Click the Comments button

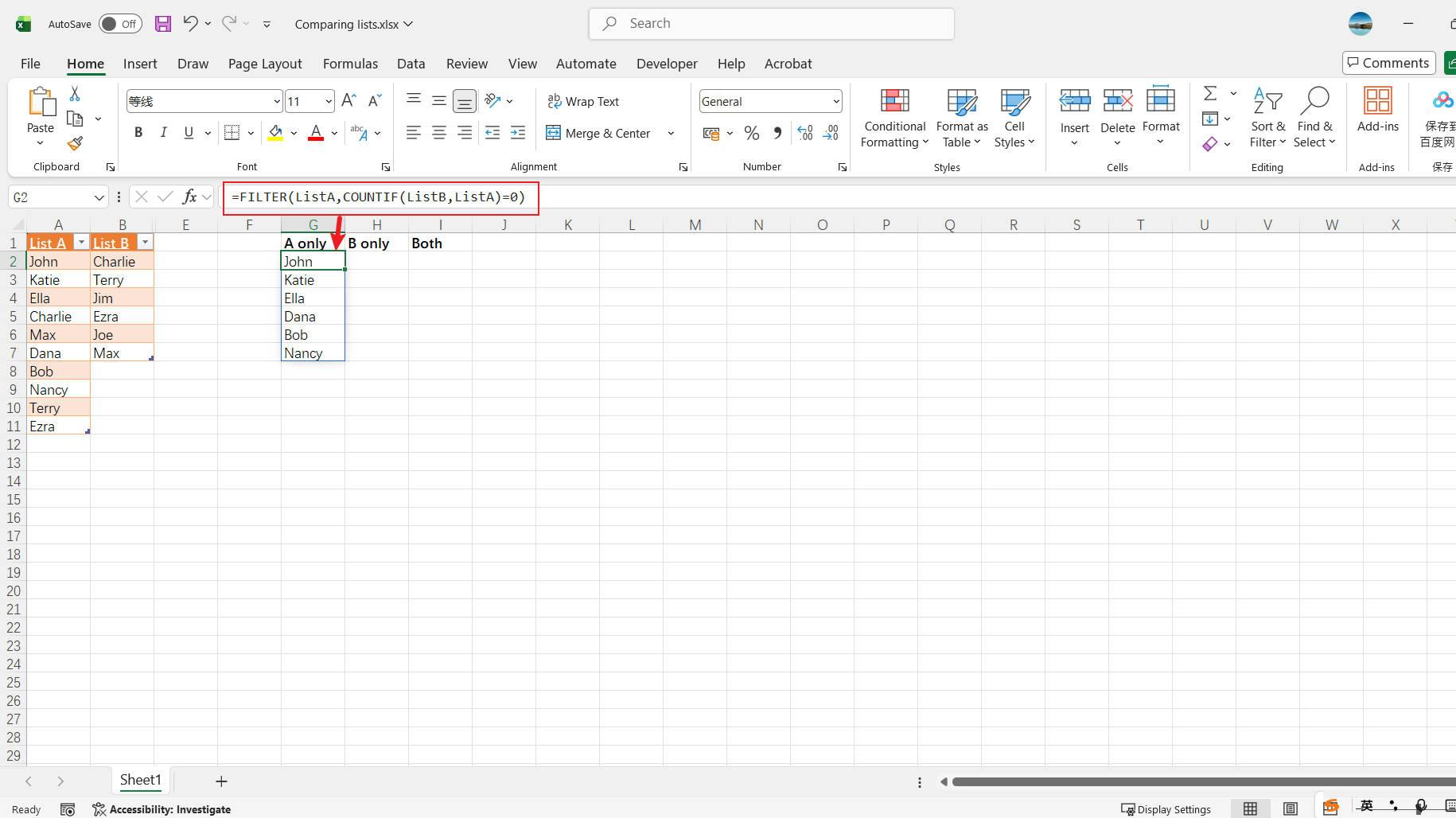coord(1388,63)
